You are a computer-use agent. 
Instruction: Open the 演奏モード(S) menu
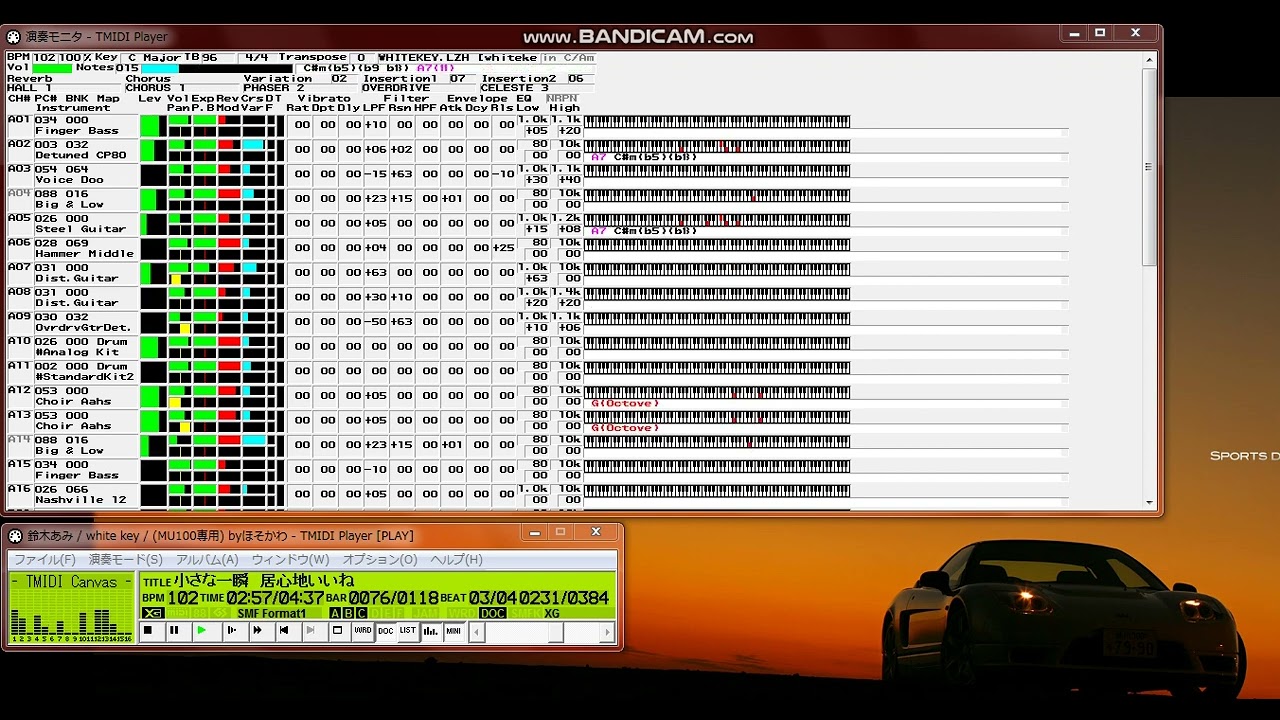pos(125,560)
